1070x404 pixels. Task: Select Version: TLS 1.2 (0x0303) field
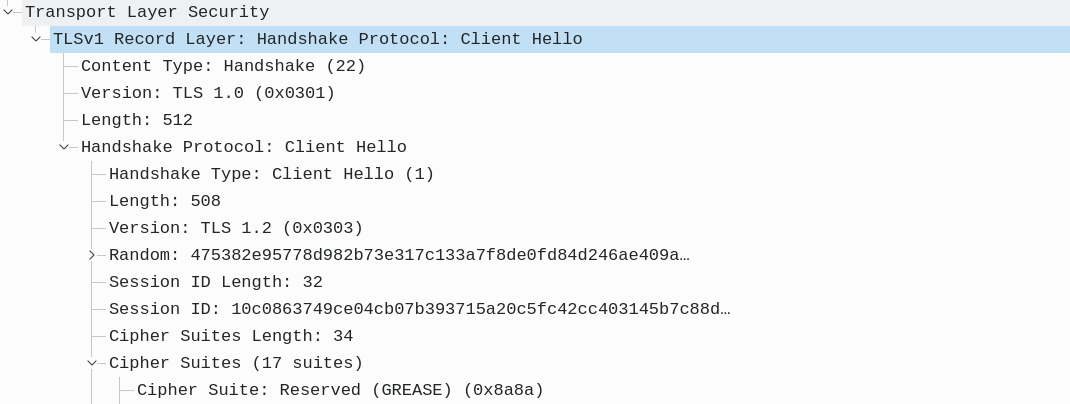tap(236, 228)
